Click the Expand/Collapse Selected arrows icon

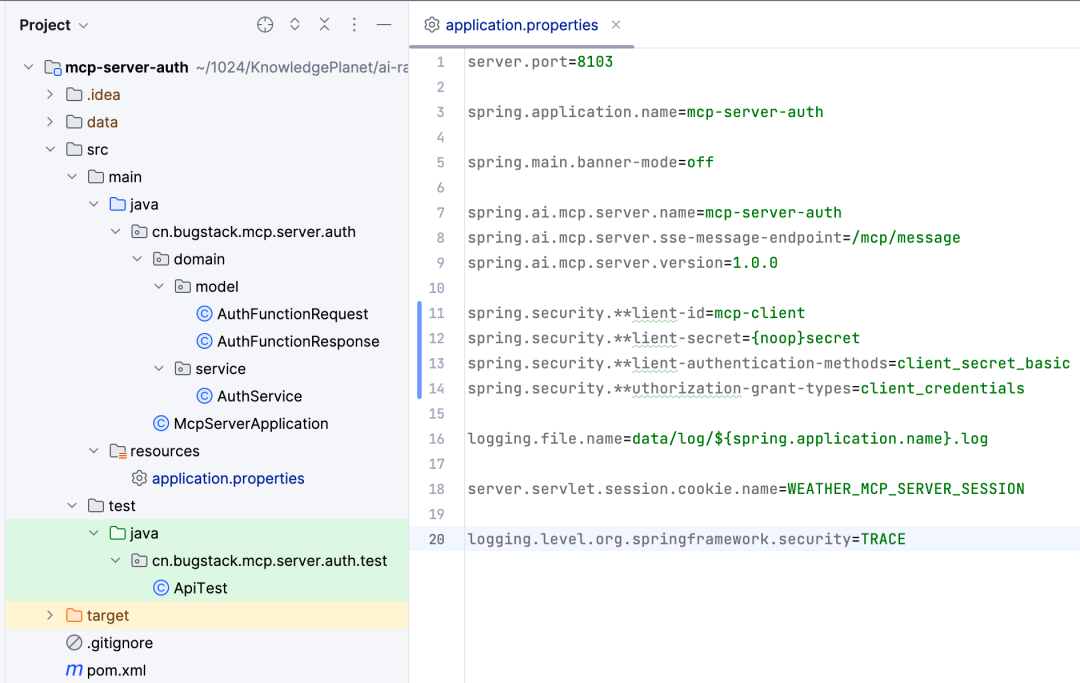[295, 25]
